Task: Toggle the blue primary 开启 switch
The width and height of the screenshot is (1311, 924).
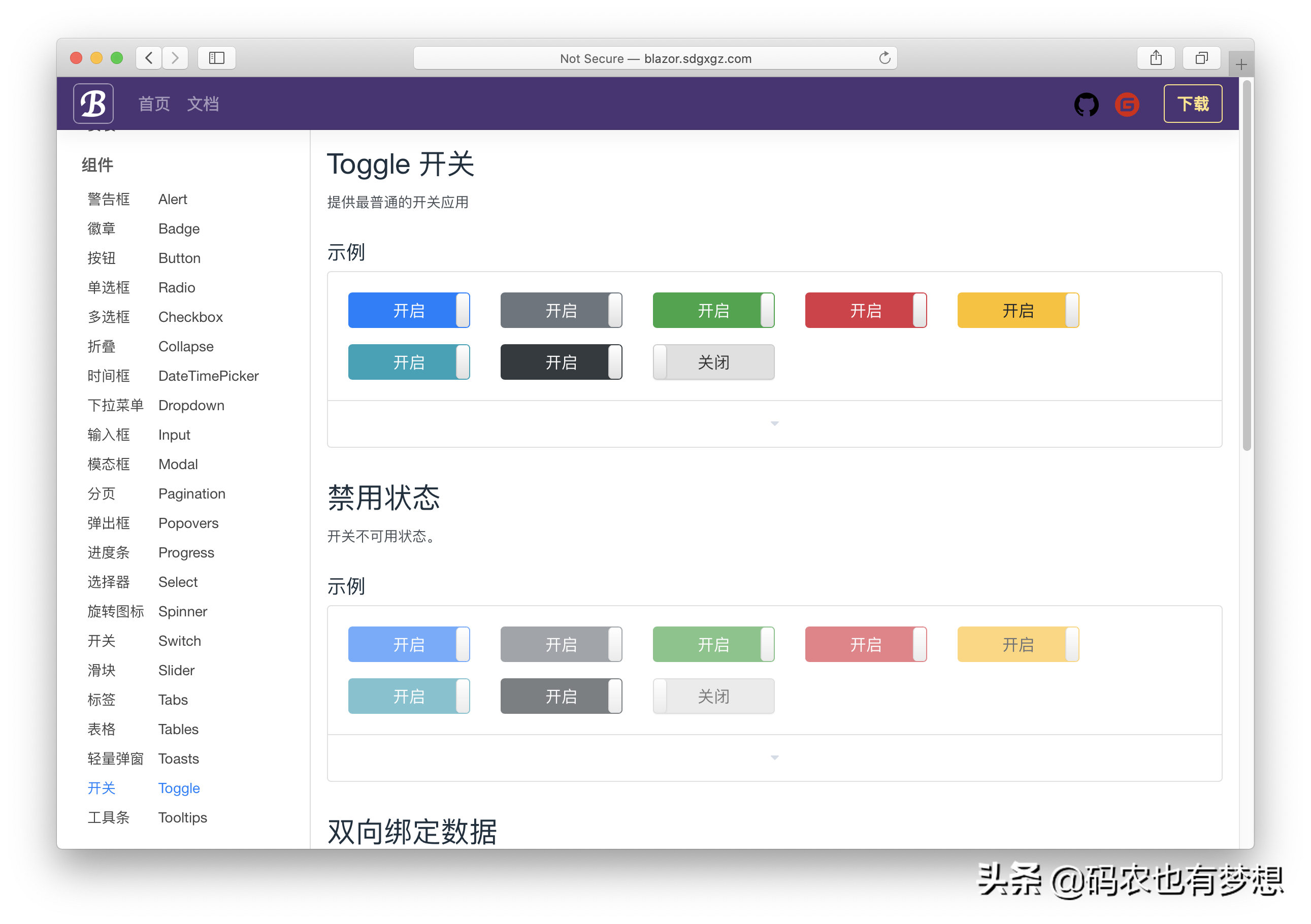Action: tap(409, 310)
